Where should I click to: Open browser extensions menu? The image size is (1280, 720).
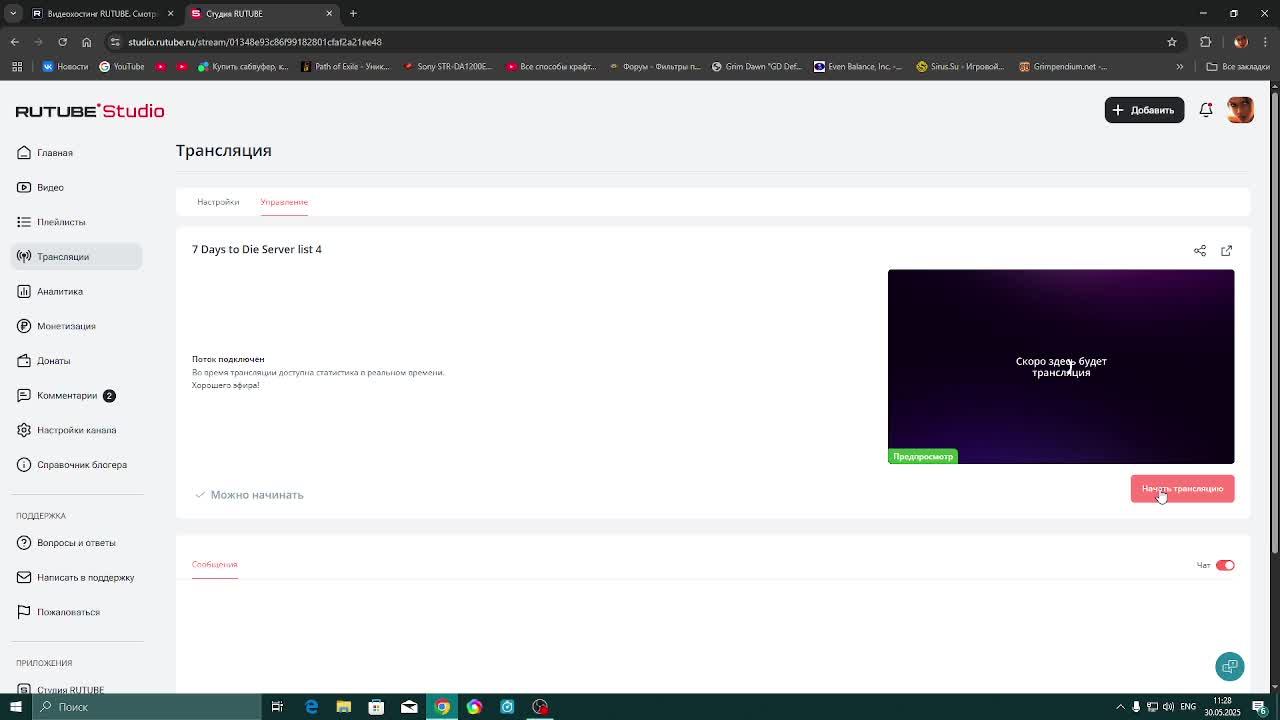point(1206,42)
